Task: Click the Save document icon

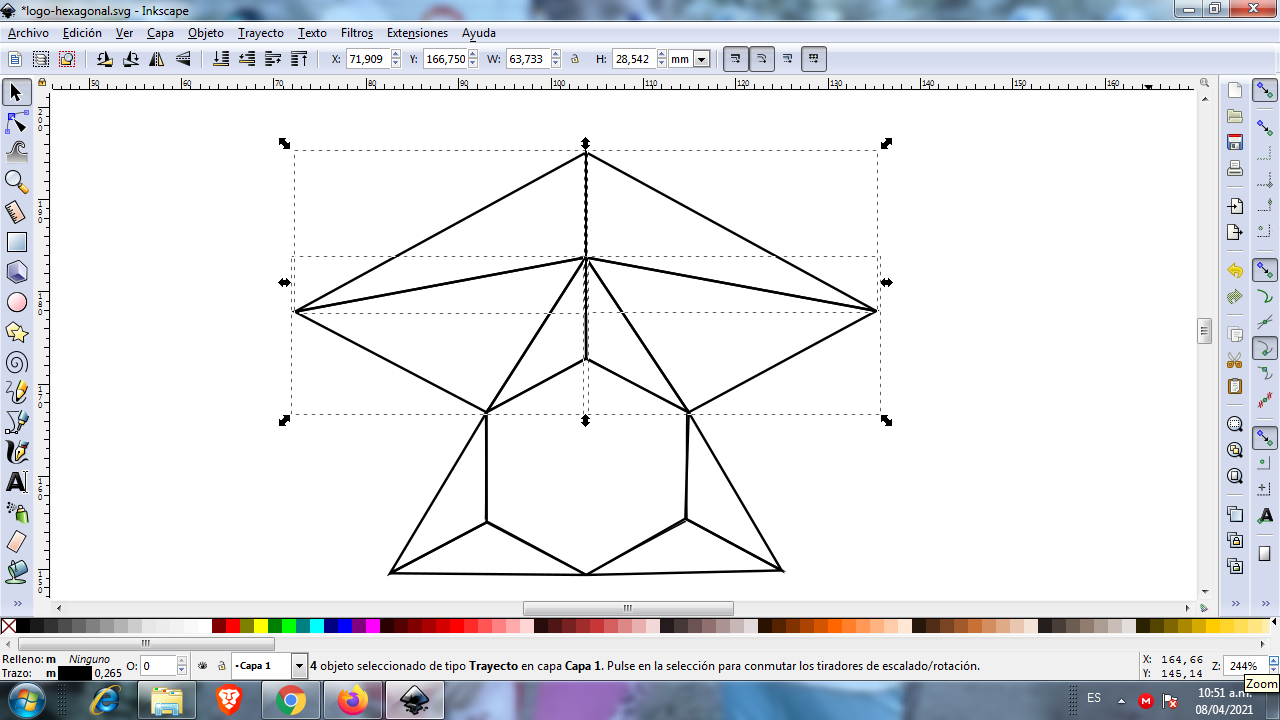Action: point(1235,142)
